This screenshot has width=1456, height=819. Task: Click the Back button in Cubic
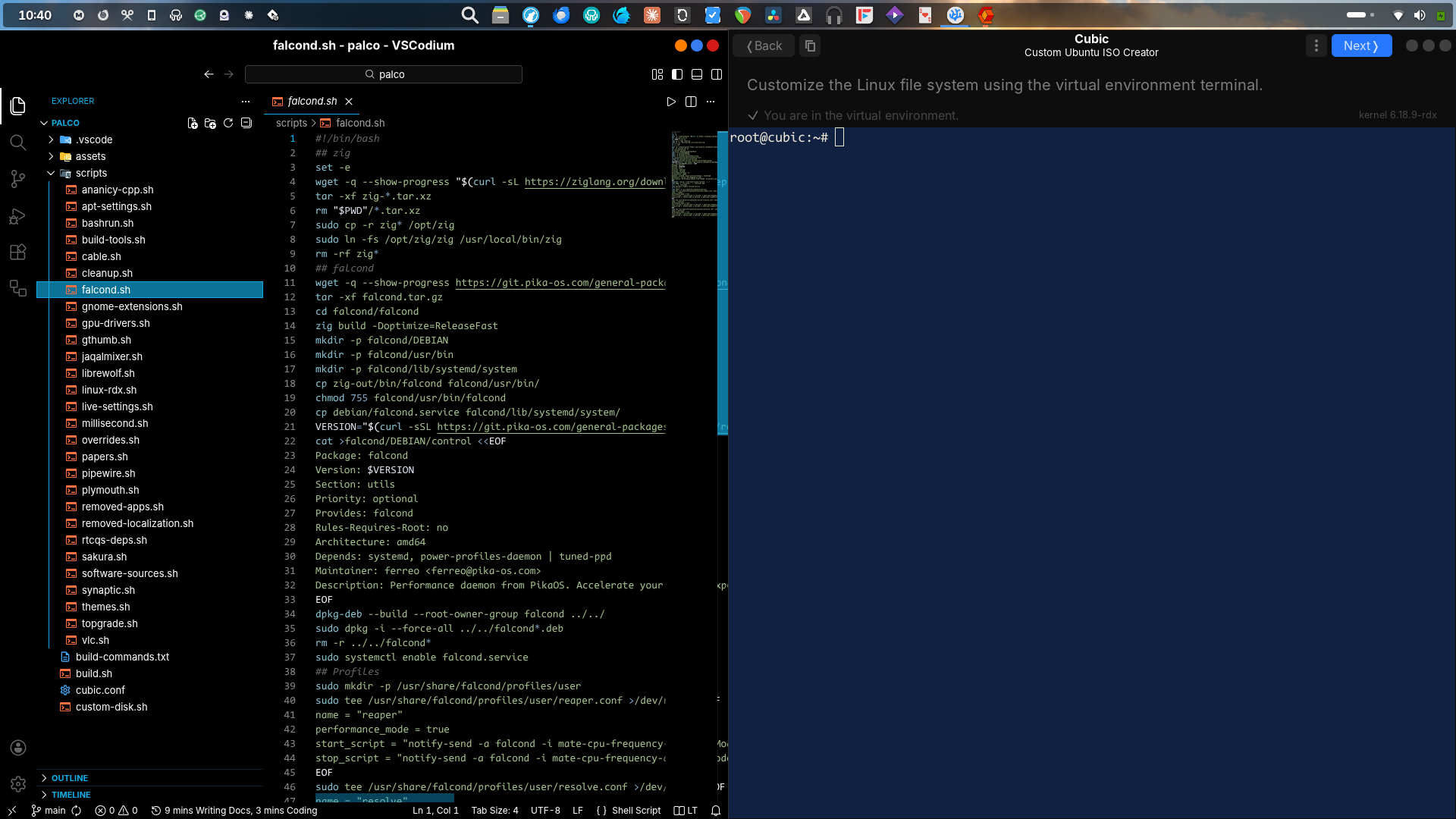tap(764, 46)
